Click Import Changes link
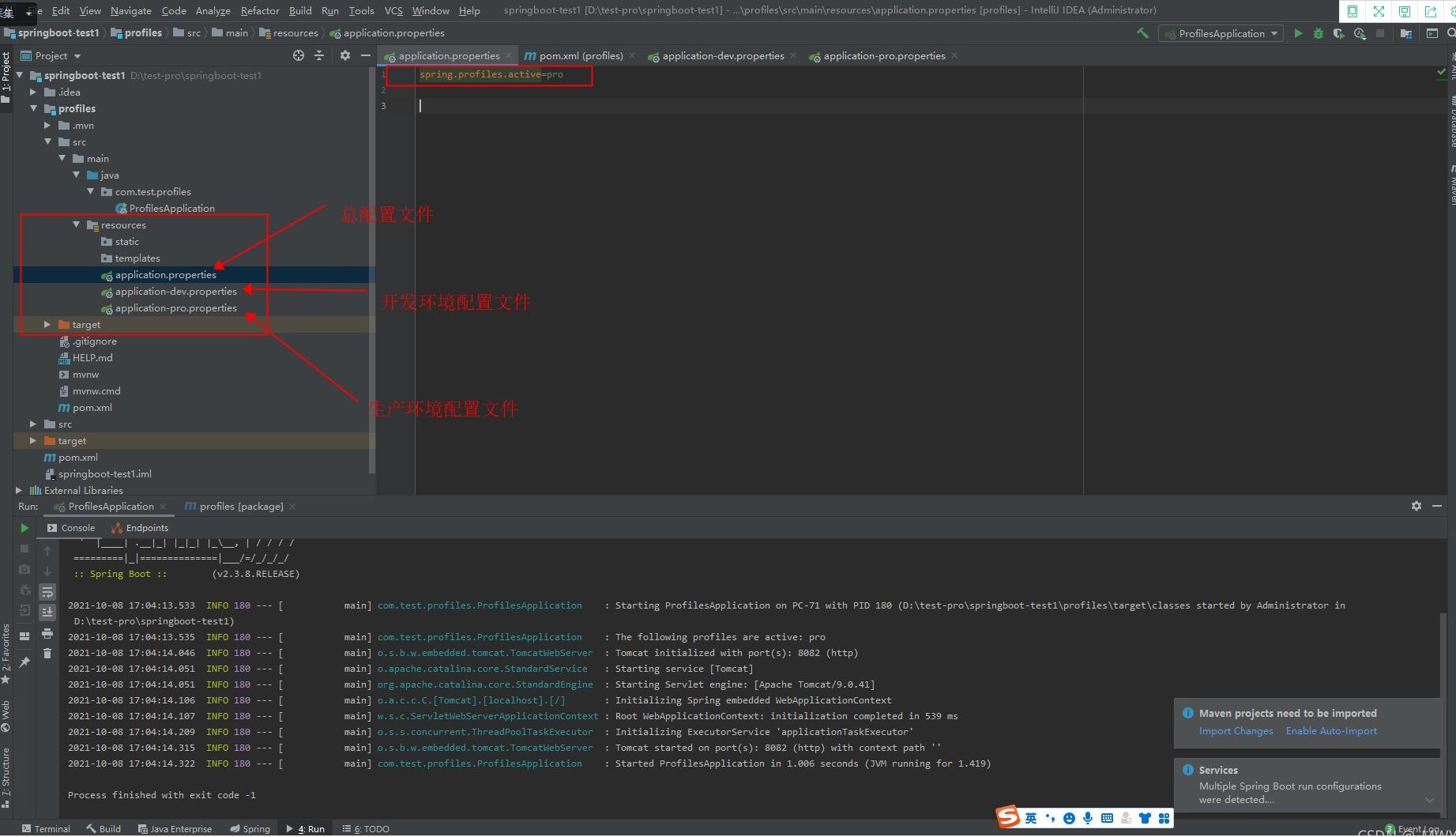Viewport: 1456px width, 837px height. point(1236,731)
